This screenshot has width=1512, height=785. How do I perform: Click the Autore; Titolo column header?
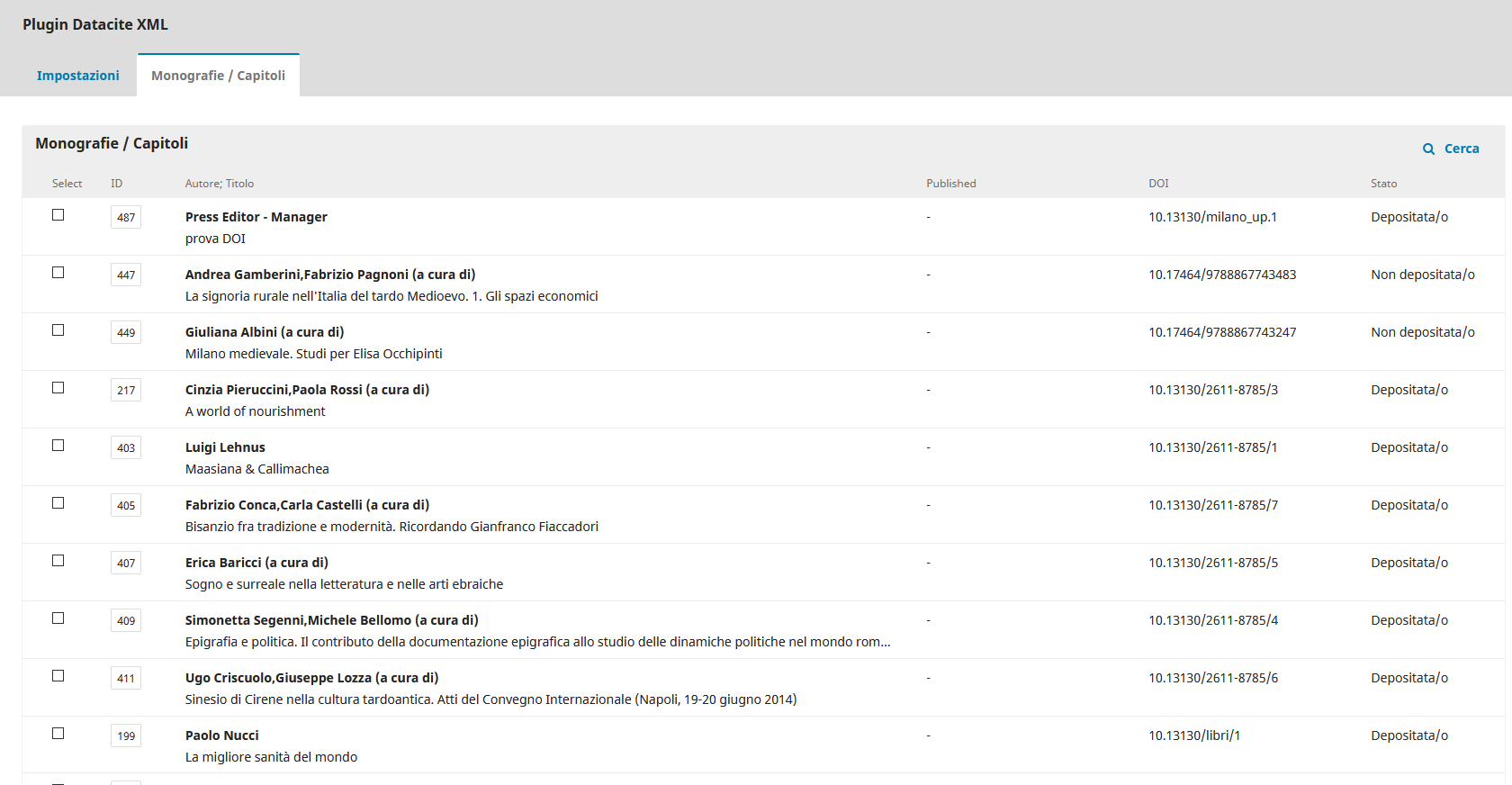tap(220, 184)
